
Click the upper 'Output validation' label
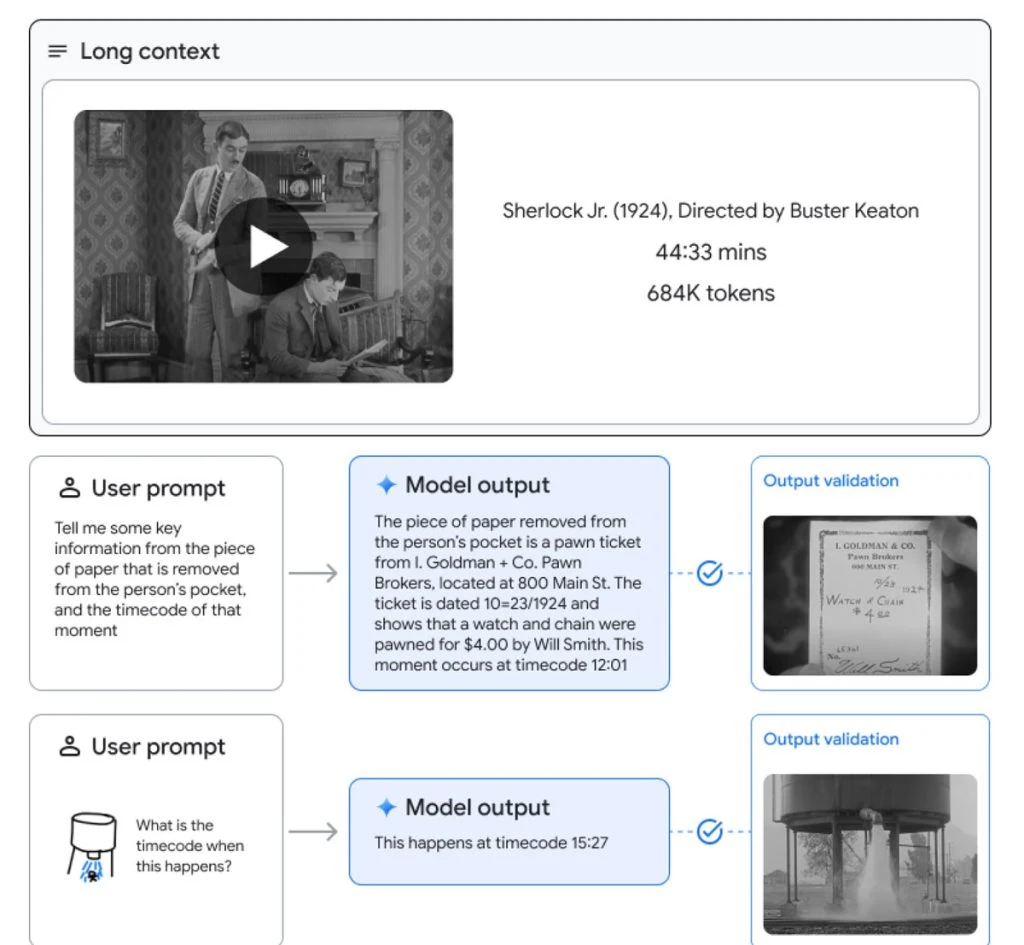(x=831, y=481)
